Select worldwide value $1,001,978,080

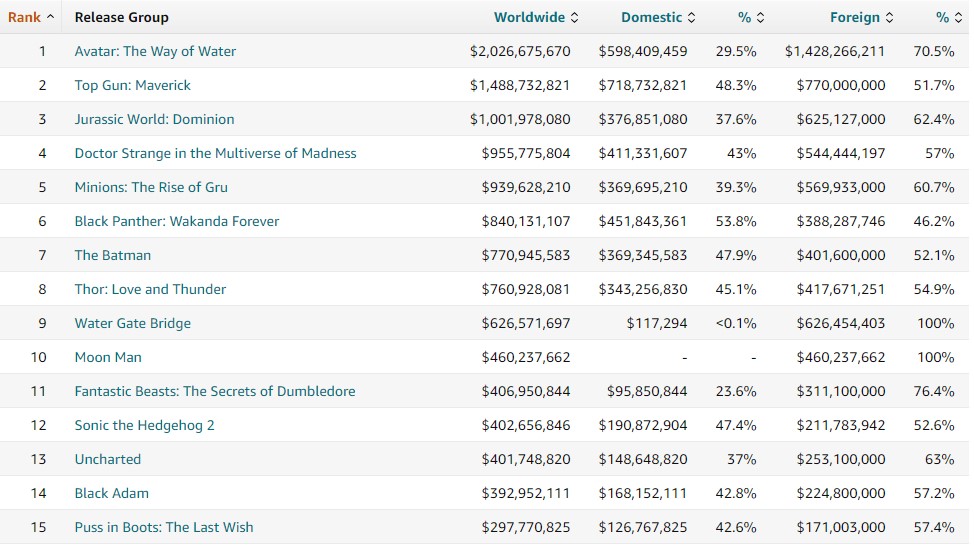pyautogui.click(x=520, y=119)
